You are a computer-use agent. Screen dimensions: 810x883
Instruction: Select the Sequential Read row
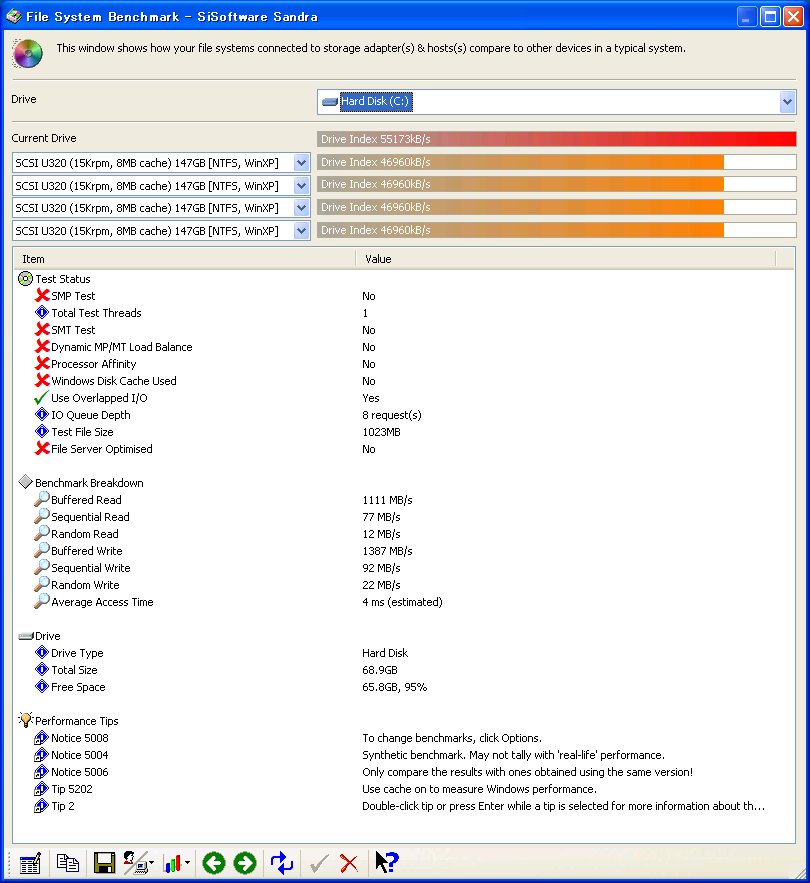403,517
